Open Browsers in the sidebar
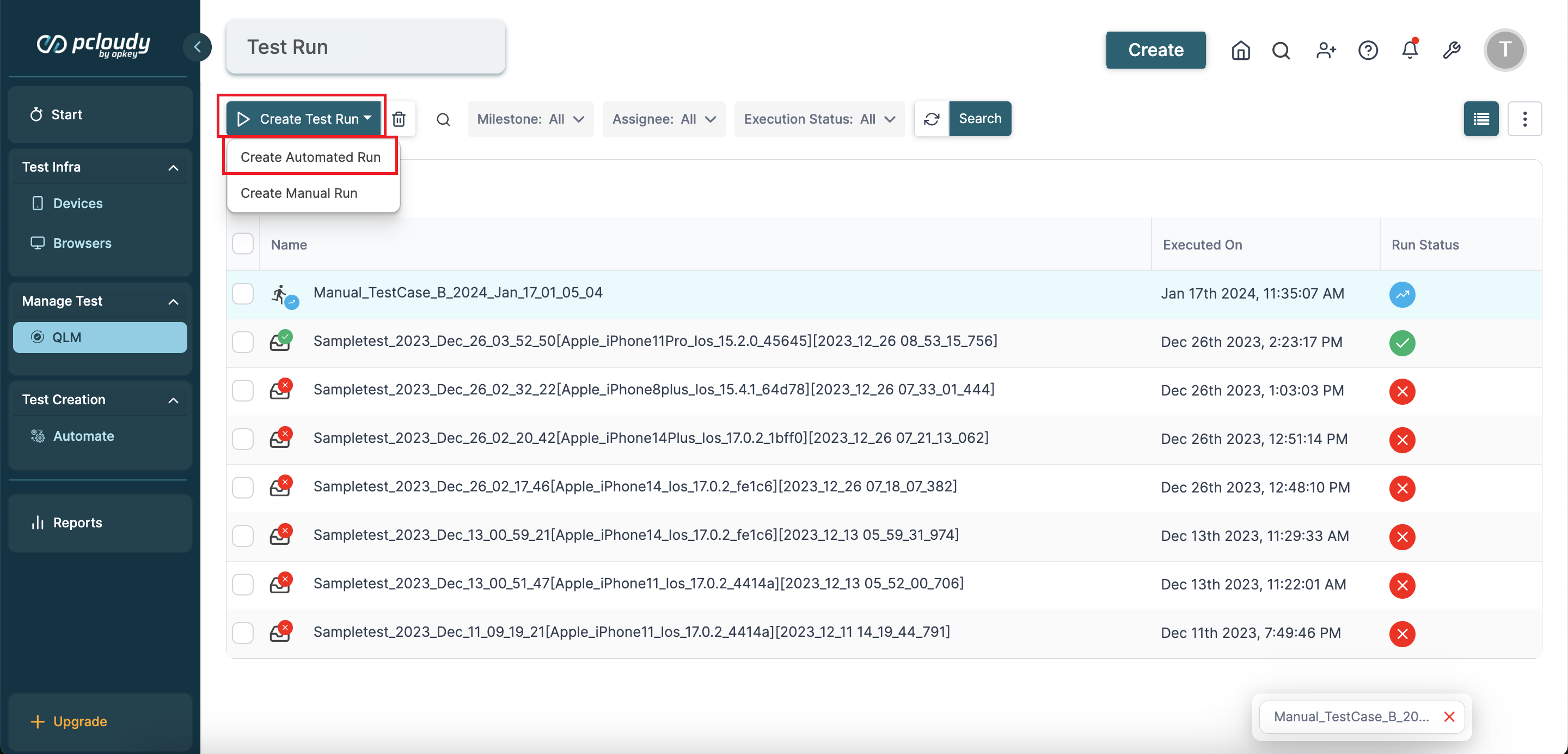The width and height of the screenshot is (1568, 754). click(x=82, y=243)
